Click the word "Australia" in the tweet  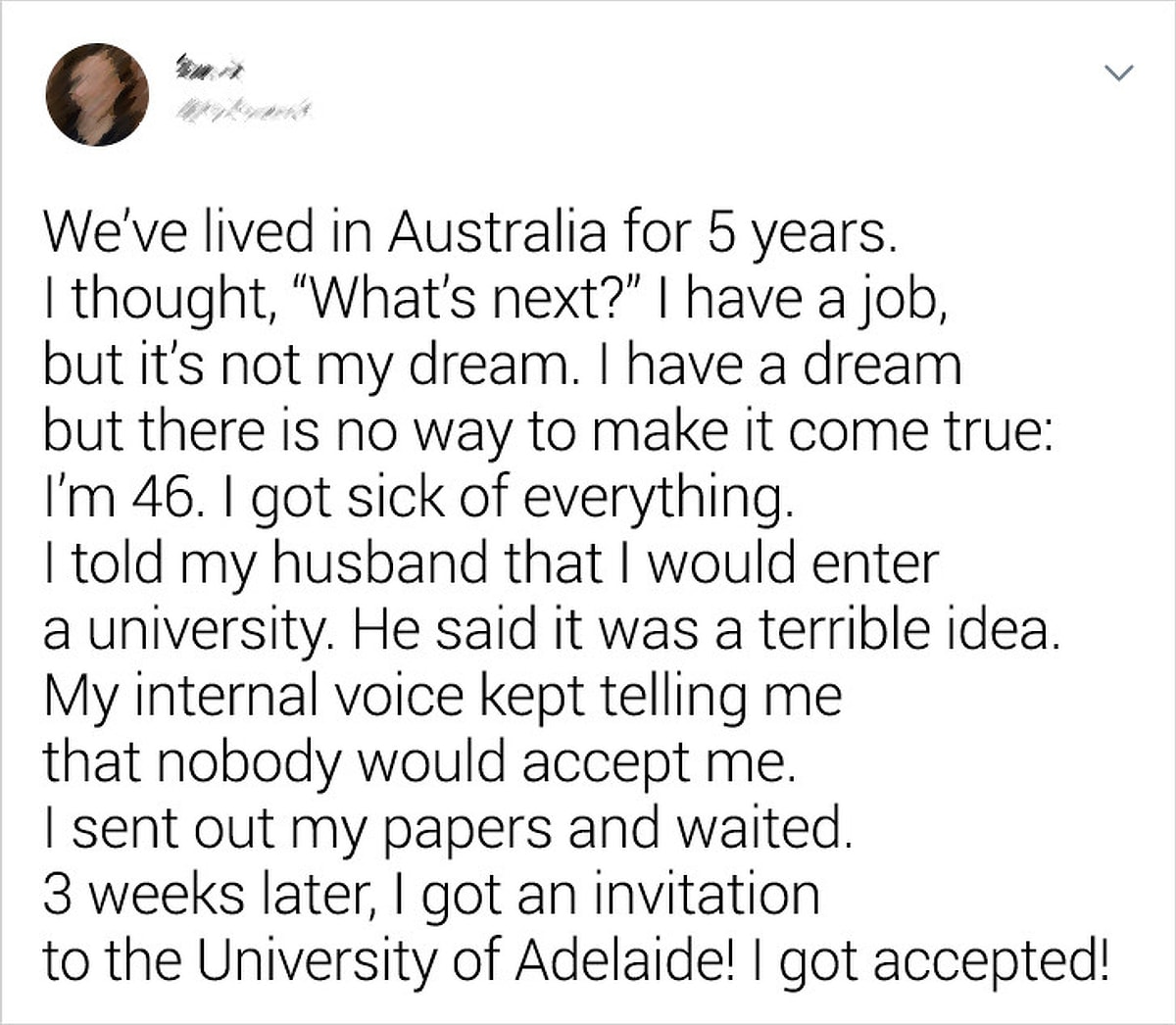pyautogui.click(x=498, y=233)
